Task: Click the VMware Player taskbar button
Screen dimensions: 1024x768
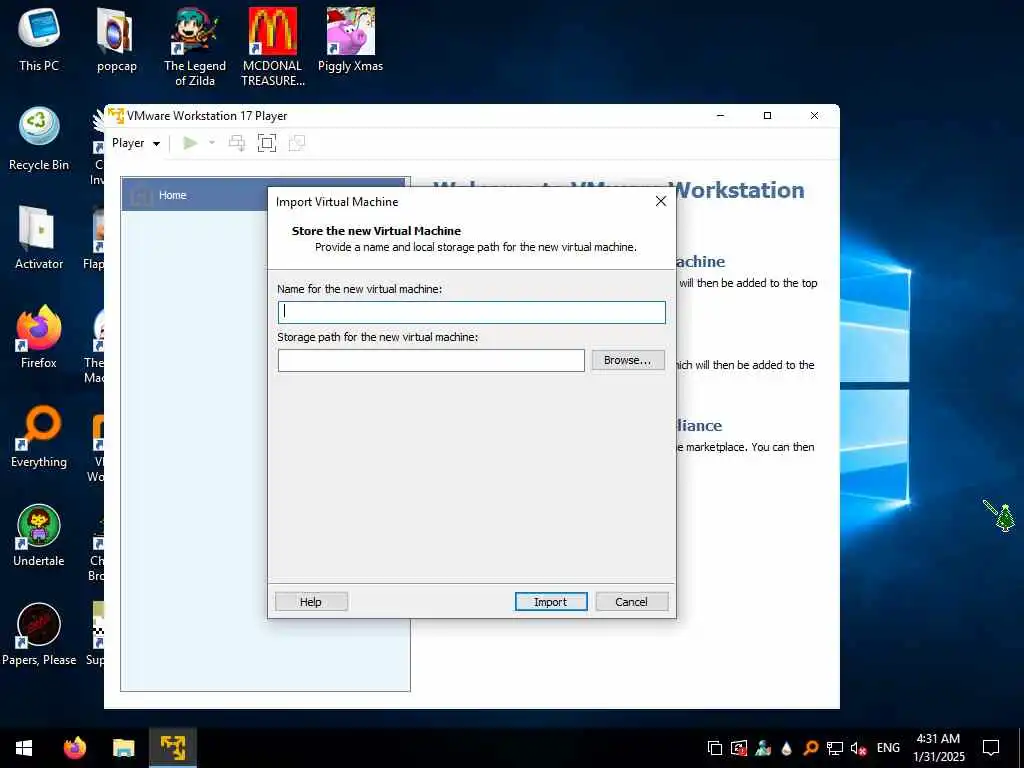Action: point(173,748)
